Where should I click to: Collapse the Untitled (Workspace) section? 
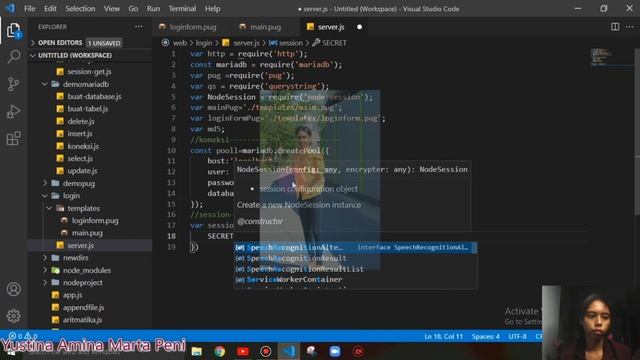click(x=75, y=56)
